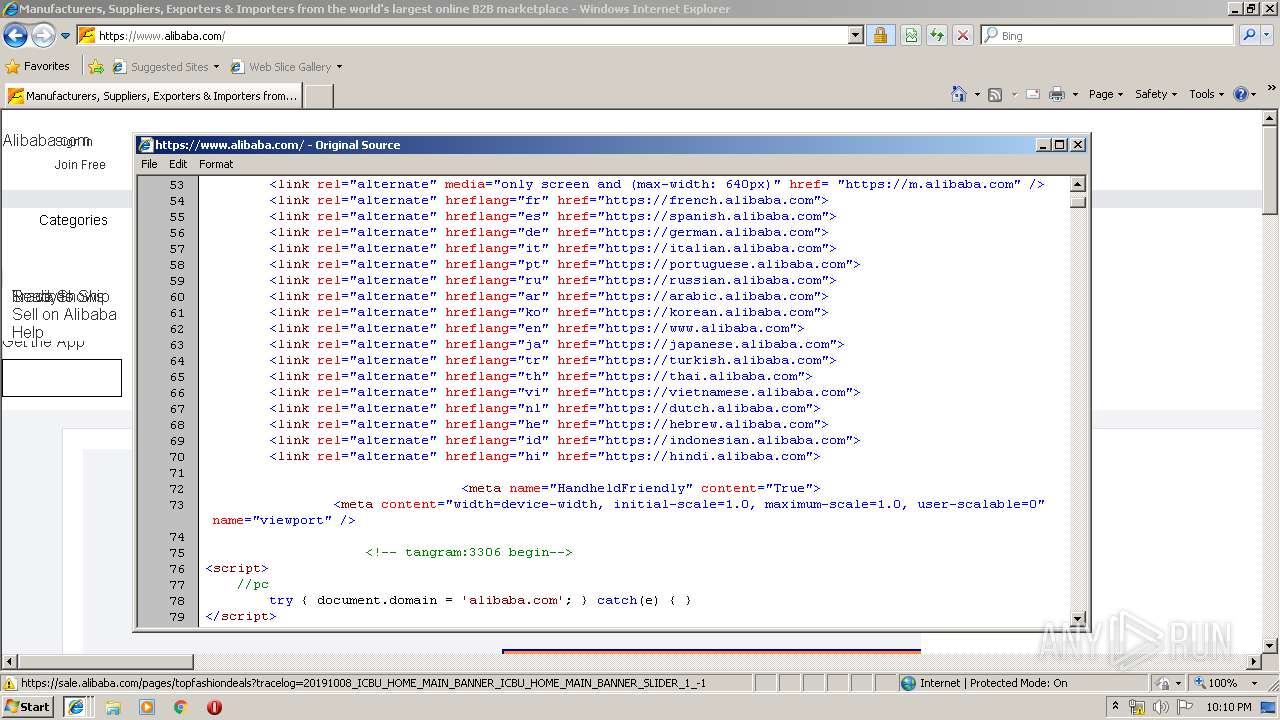Click the empty search box on Alibaba page
The image size is (1280, 720).
point(62,378)
